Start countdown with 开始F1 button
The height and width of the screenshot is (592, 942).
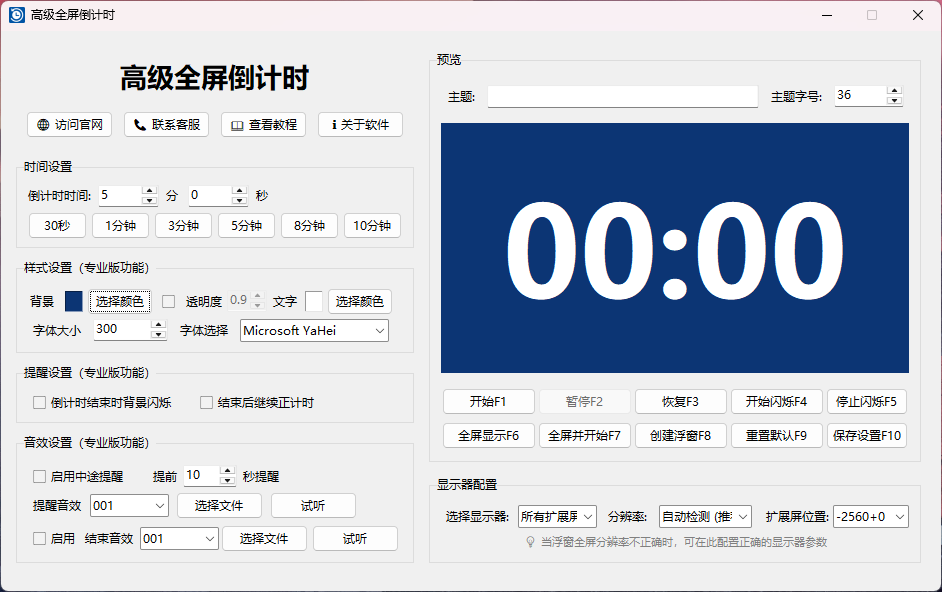tap(489, 402)
